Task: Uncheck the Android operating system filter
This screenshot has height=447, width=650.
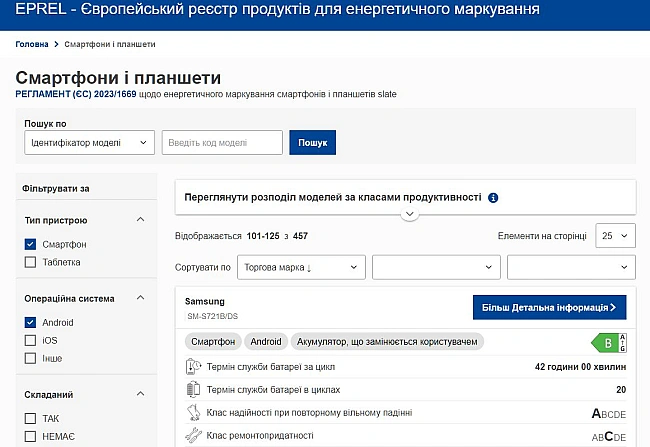Action: 30,322
